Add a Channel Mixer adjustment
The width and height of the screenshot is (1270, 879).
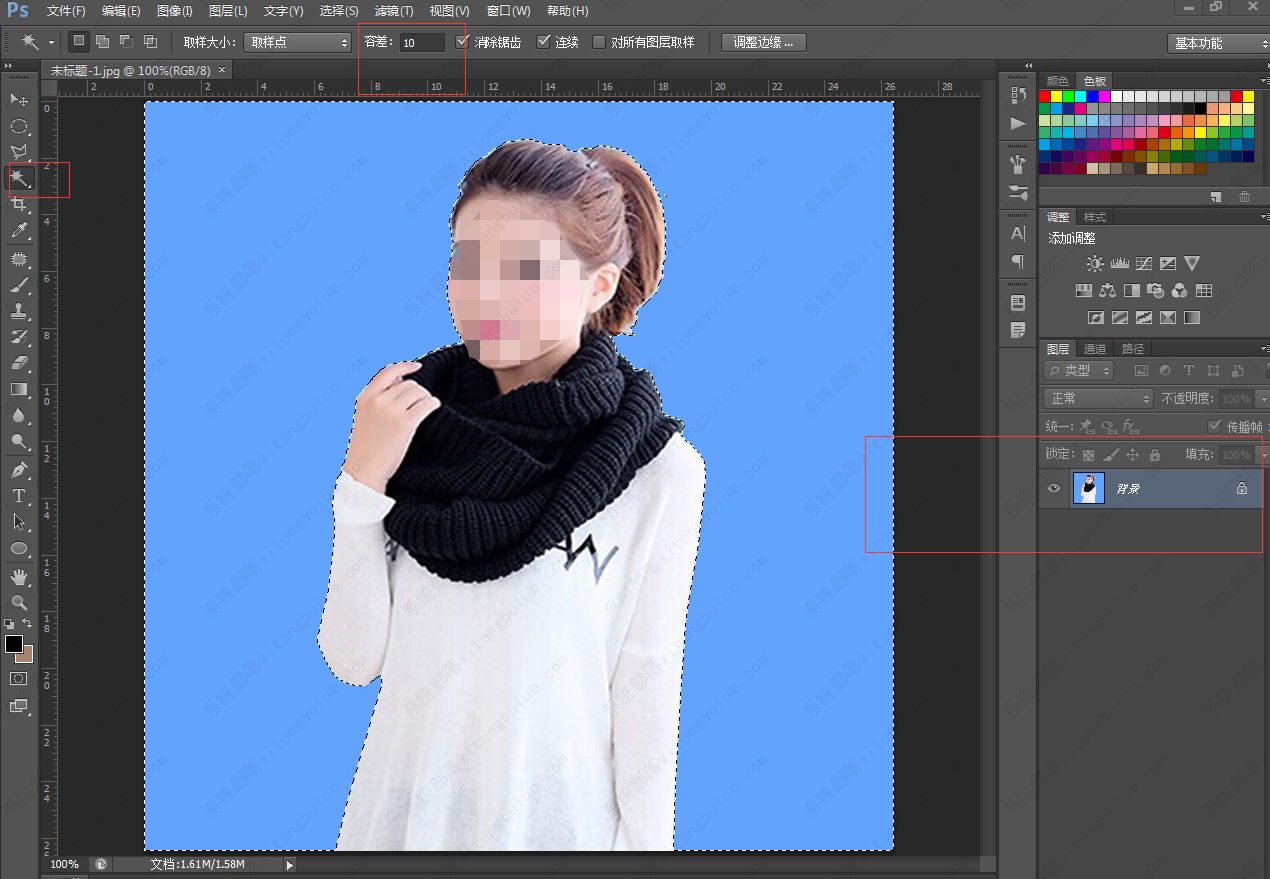[1180, 291]
